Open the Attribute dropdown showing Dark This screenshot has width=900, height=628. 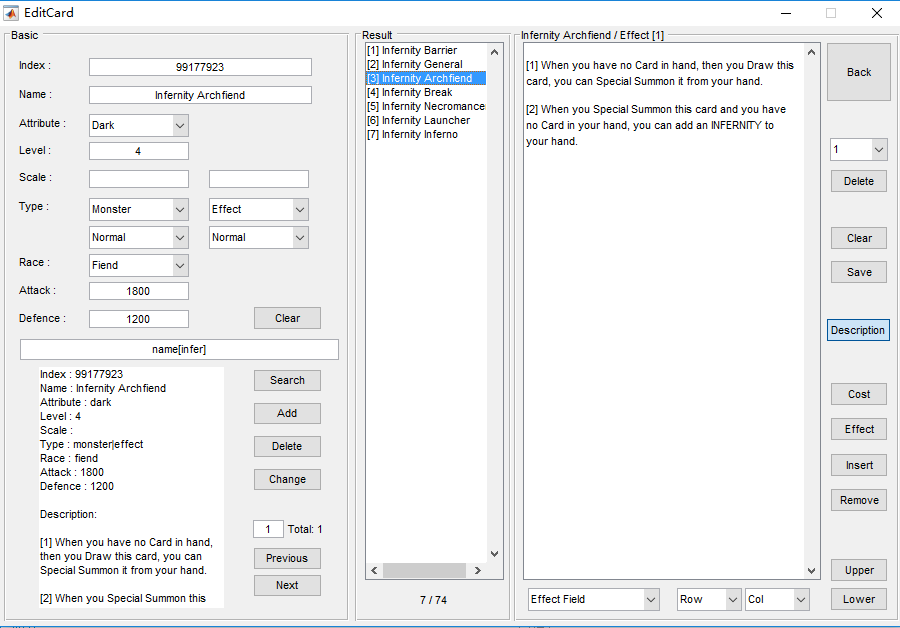coord(139,125)
